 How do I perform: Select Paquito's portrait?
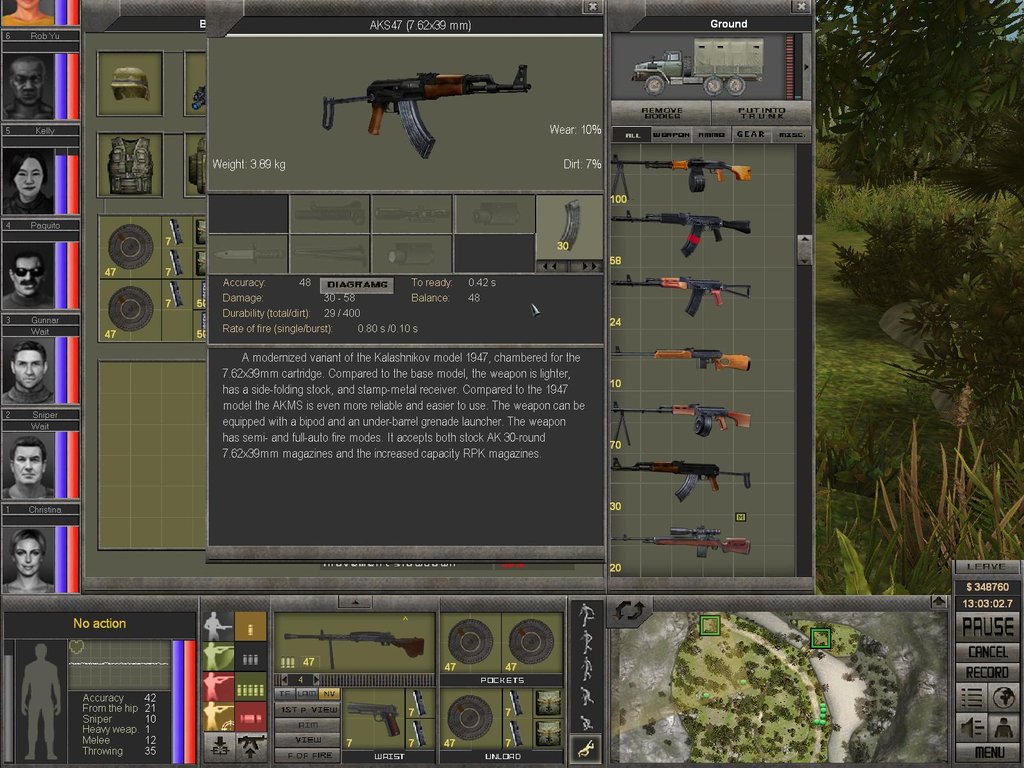(x=29, y=276)
